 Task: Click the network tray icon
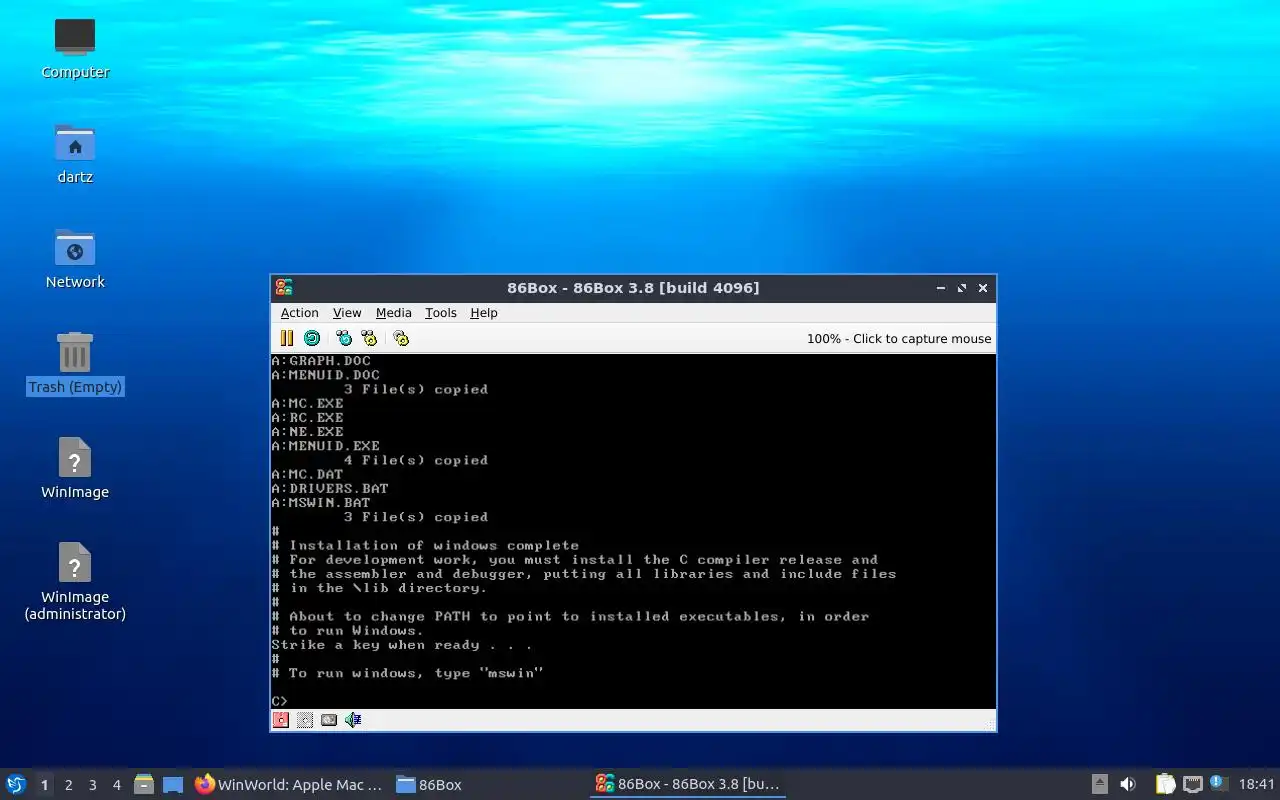1192,785
